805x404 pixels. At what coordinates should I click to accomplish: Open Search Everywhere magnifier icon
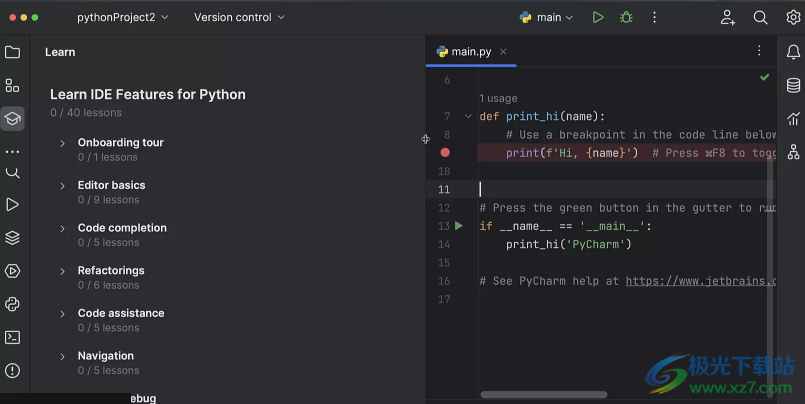(x=760, y=17)
